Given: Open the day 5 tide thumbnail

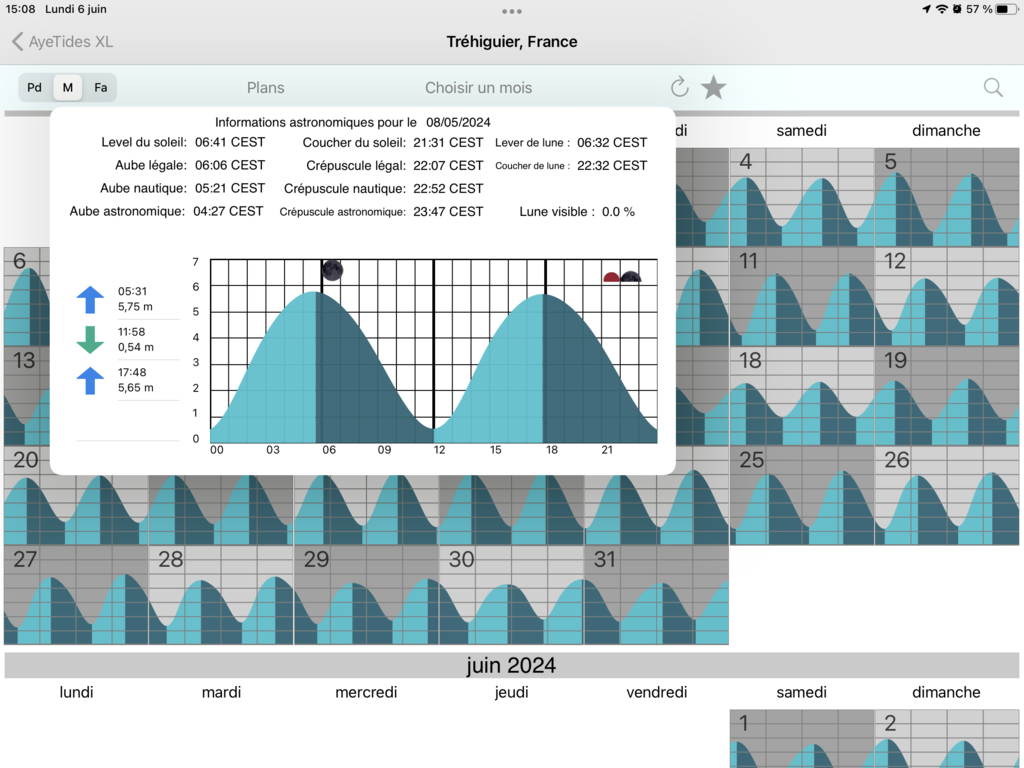Looking at the screenshot, I should pyautogui.click(x=946, y=197).
